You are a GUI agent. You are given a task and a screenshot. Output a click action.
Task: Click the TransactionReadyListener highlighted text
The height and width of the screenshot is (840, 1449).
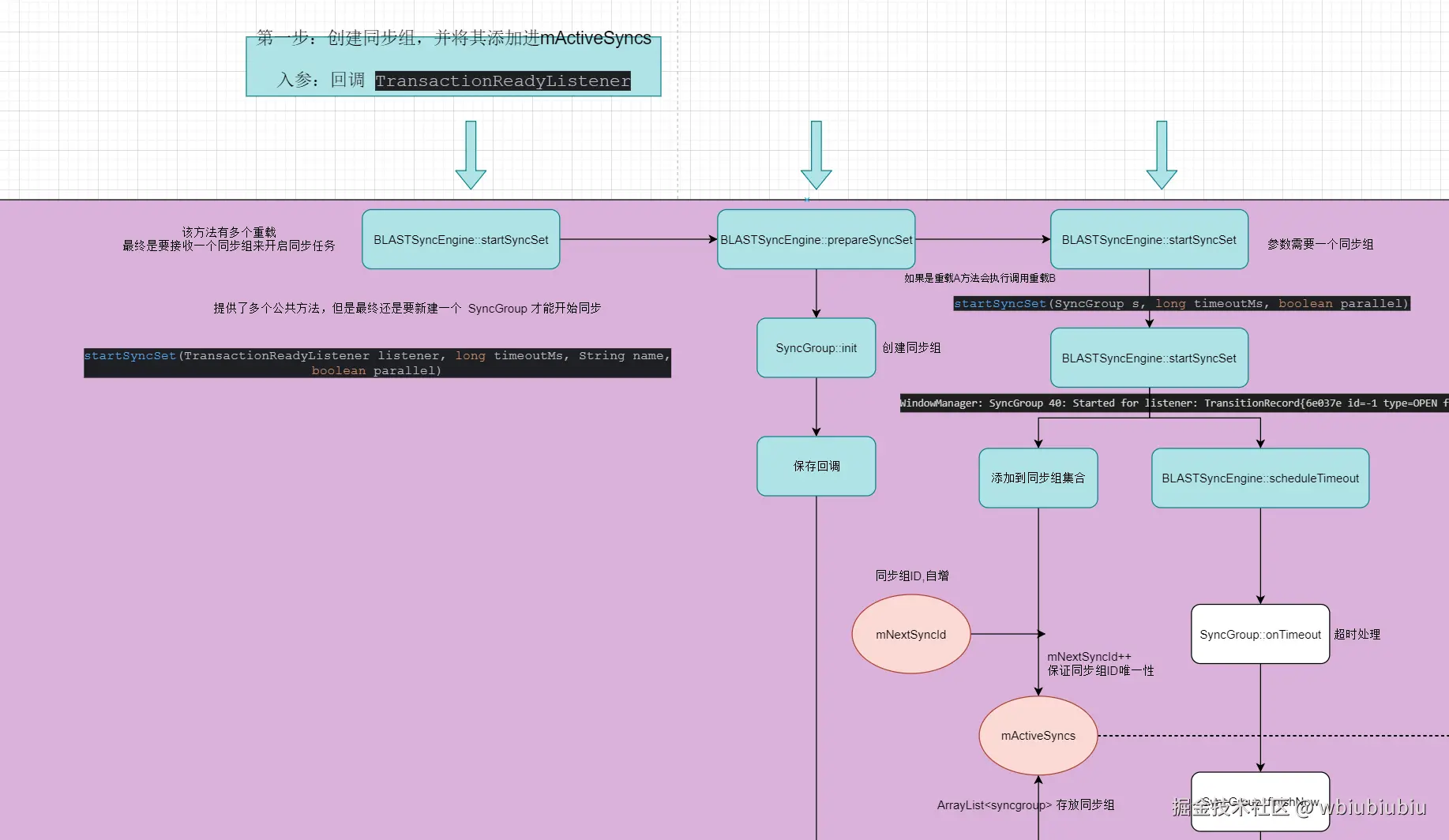coord(503,81)
